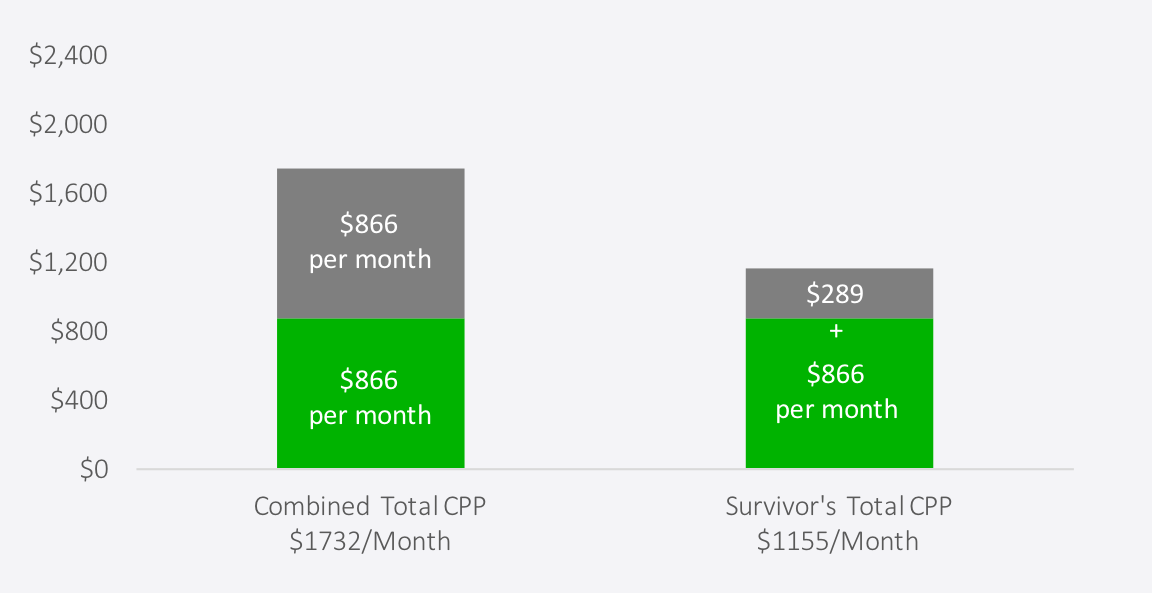Click the $1155/Month text under Survivor's bar
1152x593 pixels.
tap(838, 542)
